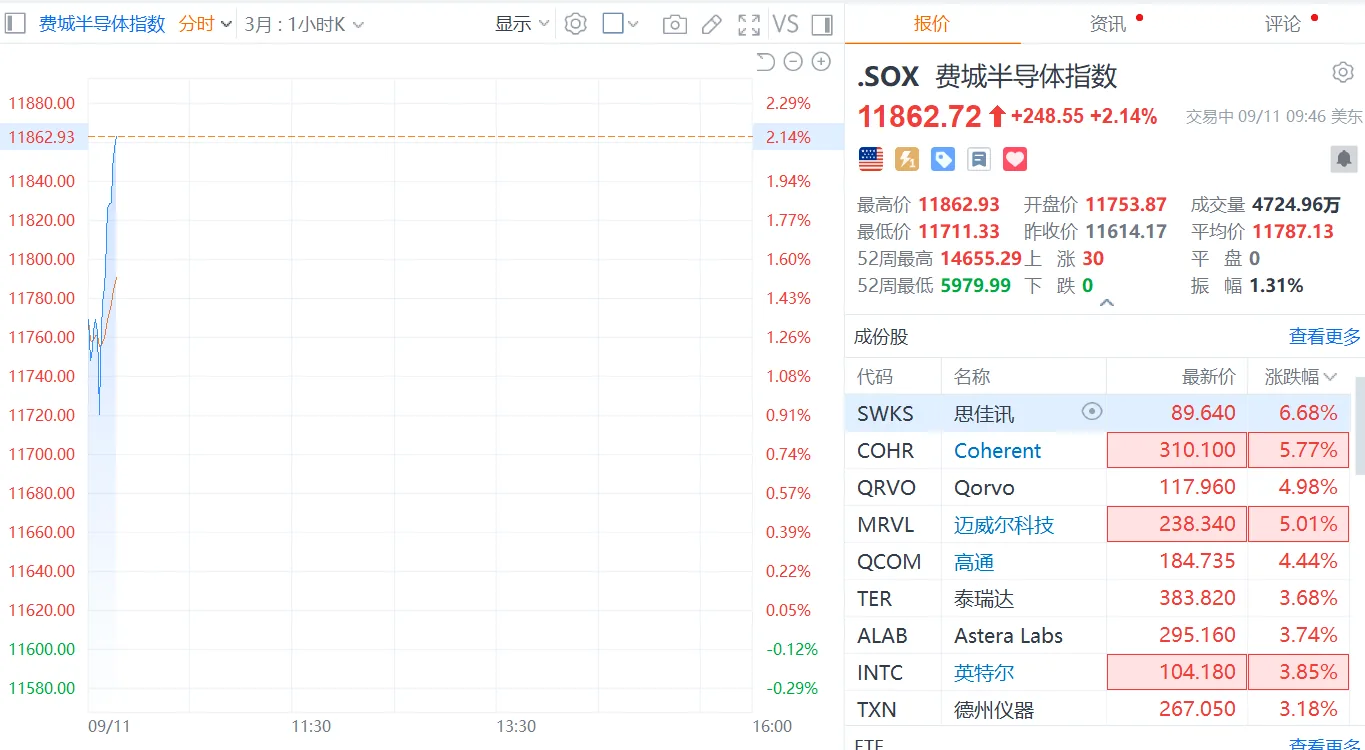Select the TER 泰瑞达 row
Viewport: 1365px width, 750px height.
pyautogui.click(x=1099, y=599)
